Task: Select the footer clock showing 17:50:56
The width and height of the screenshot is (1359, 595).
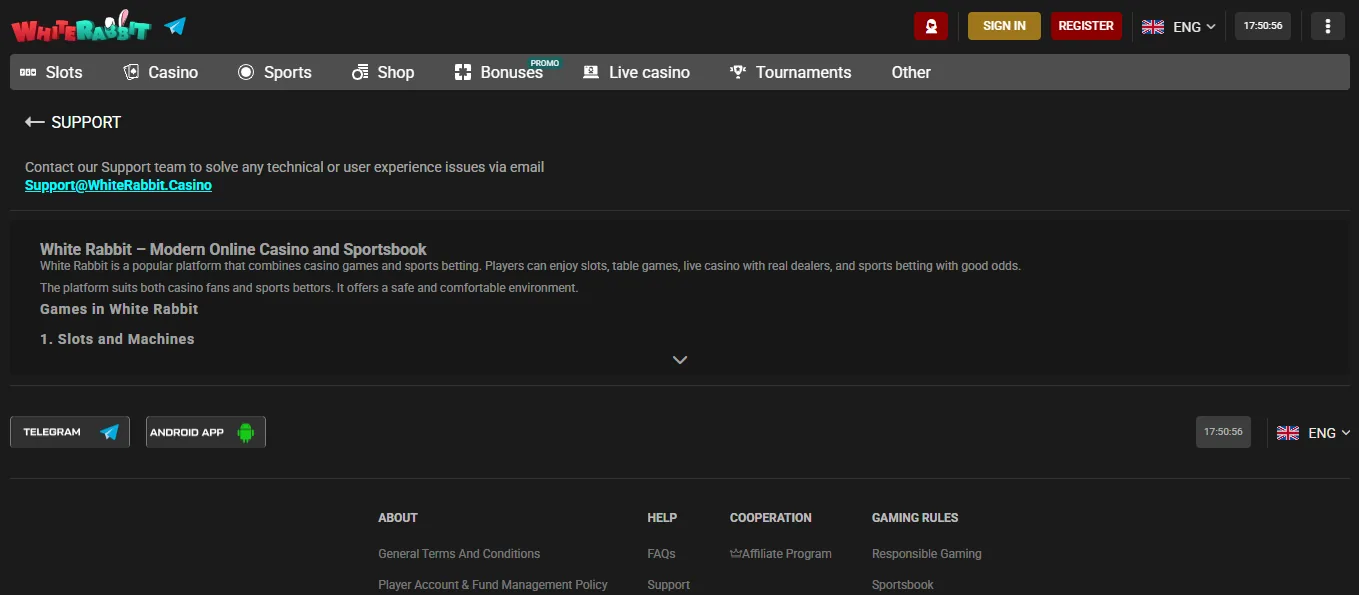Action: click(1223, 432)
